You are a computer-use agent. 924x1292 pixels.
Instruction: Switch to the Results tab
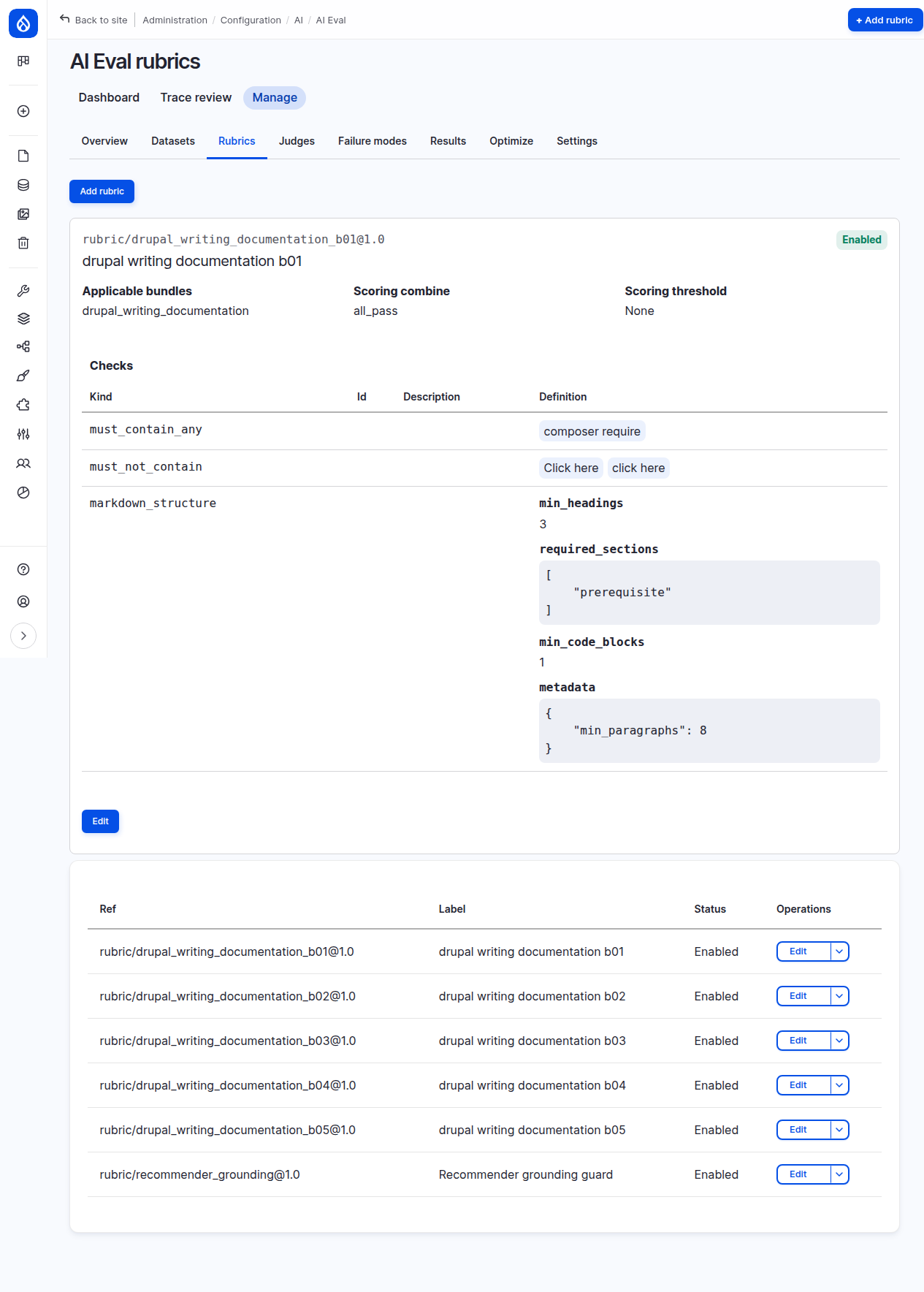(x=448, y=141)
